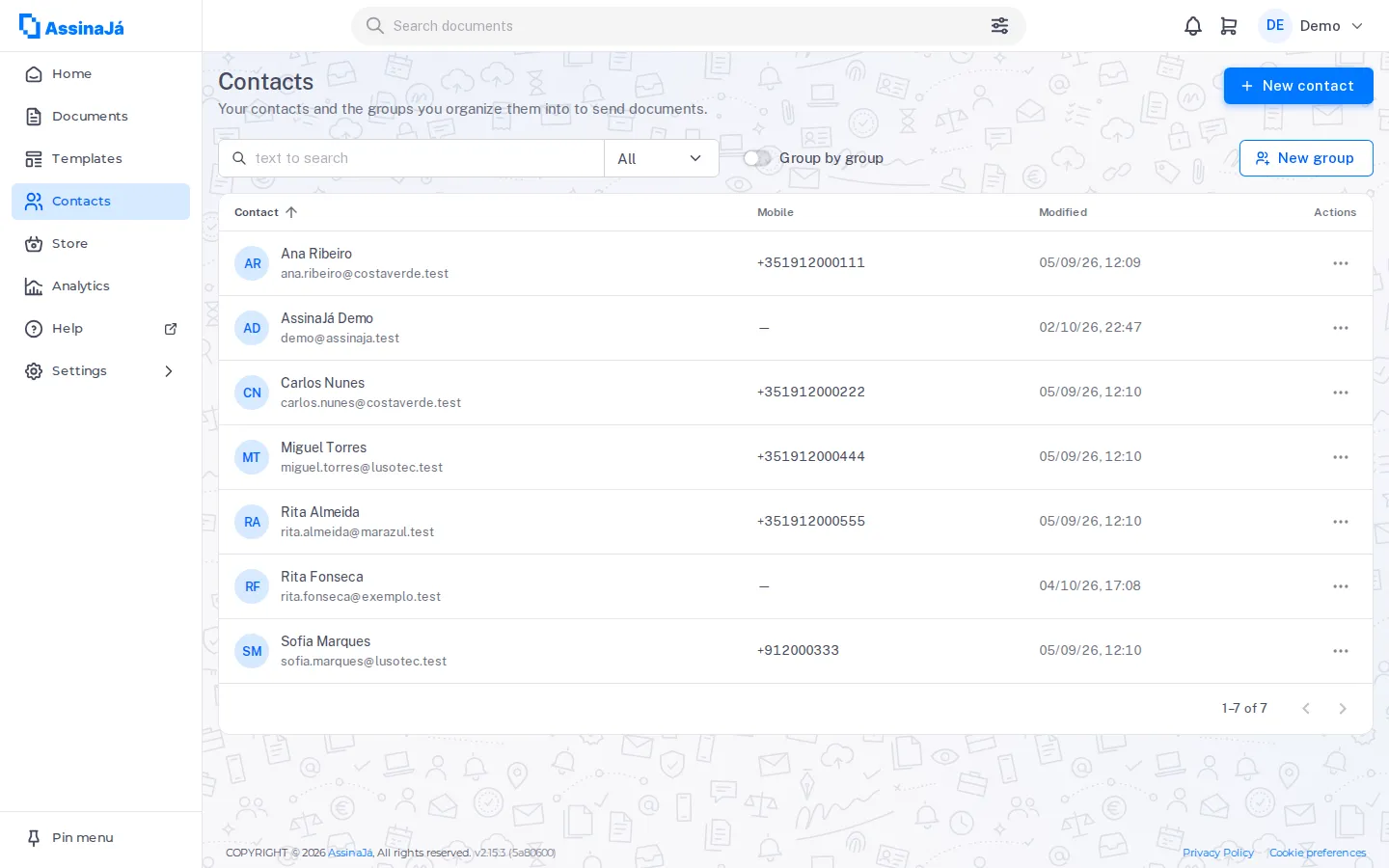
Task: Open search filter options slider icon
Action: [1000, 26]
